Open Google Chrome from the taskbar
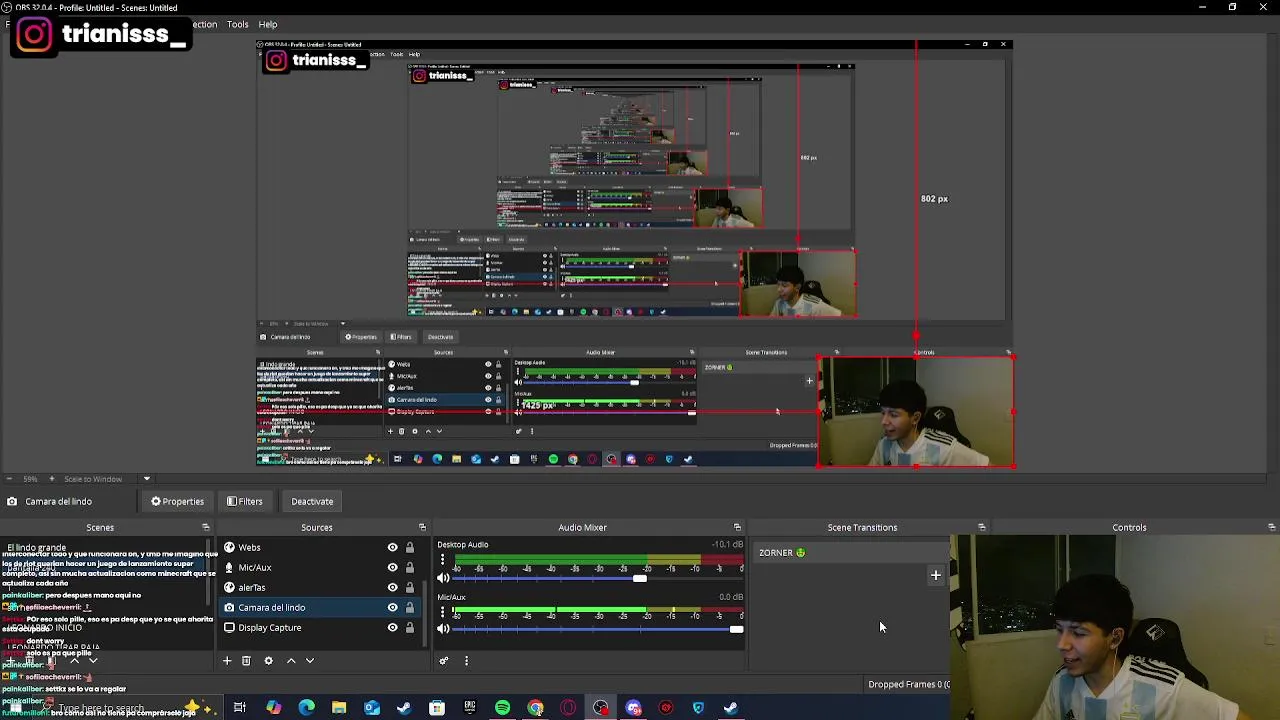The height and width of the screenshot is (720, 1280). pyautogui.click(x=535, y=708)
